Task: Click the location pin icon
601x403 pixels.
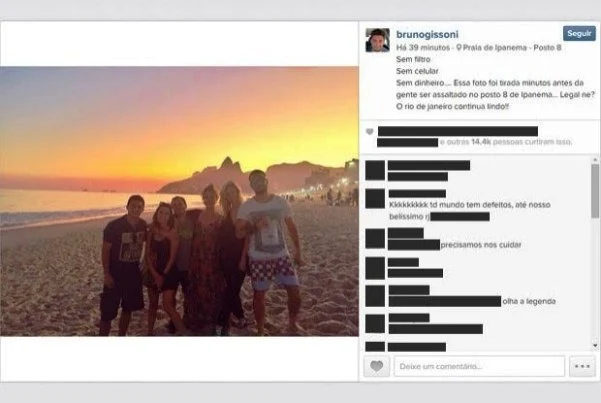Action: (x=459, y=48)
